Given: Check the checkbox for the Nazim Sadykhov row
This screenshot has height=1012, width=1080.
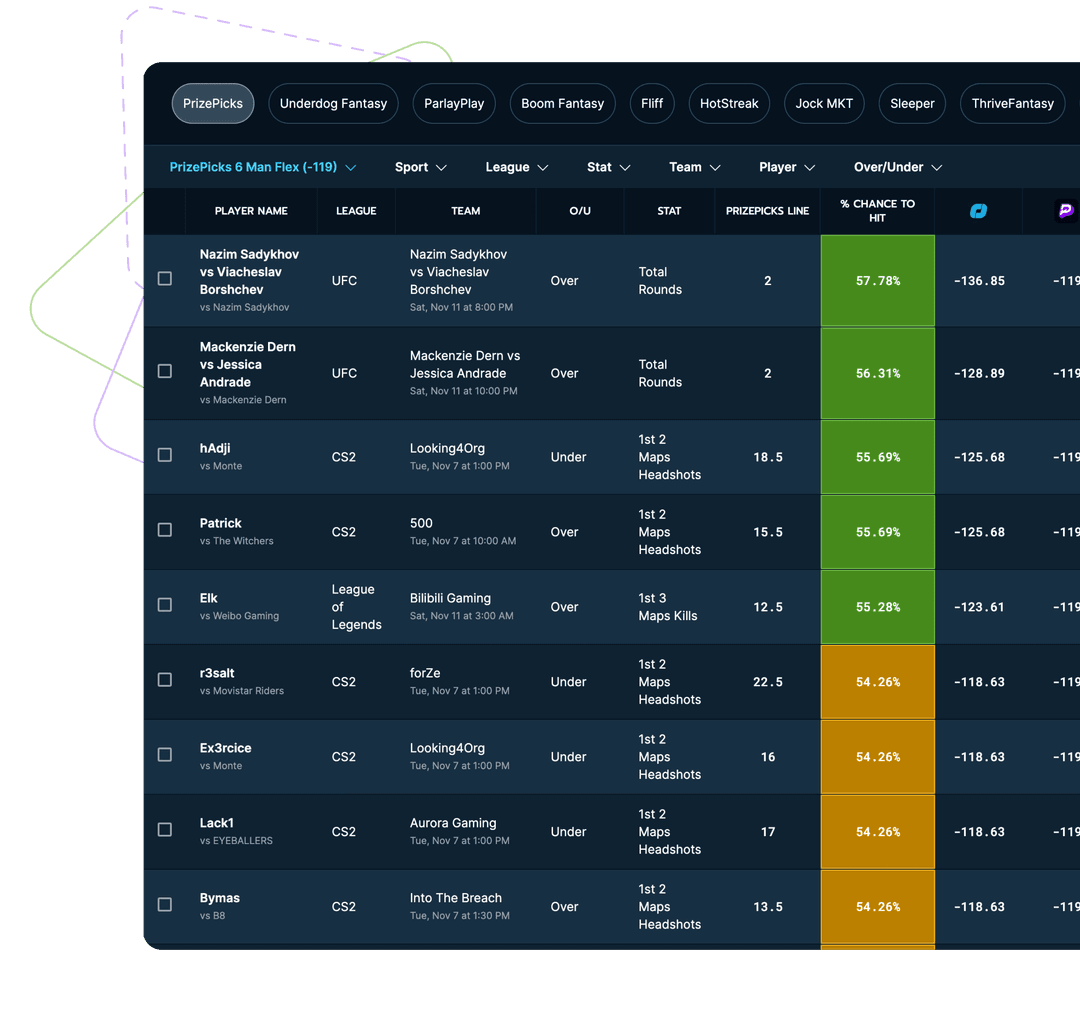Looking at the screenshot, I should pyautogui.click(x=164, y=280).
